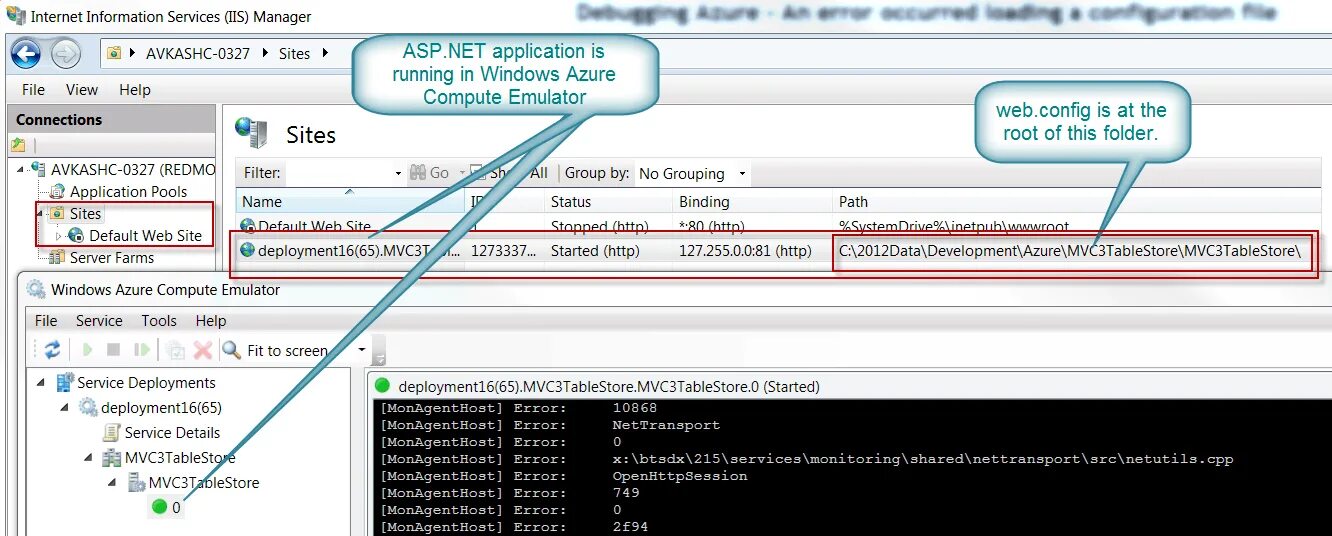
Task: Click the Default Web Site globe icon in tree
Action: point(76,235)
